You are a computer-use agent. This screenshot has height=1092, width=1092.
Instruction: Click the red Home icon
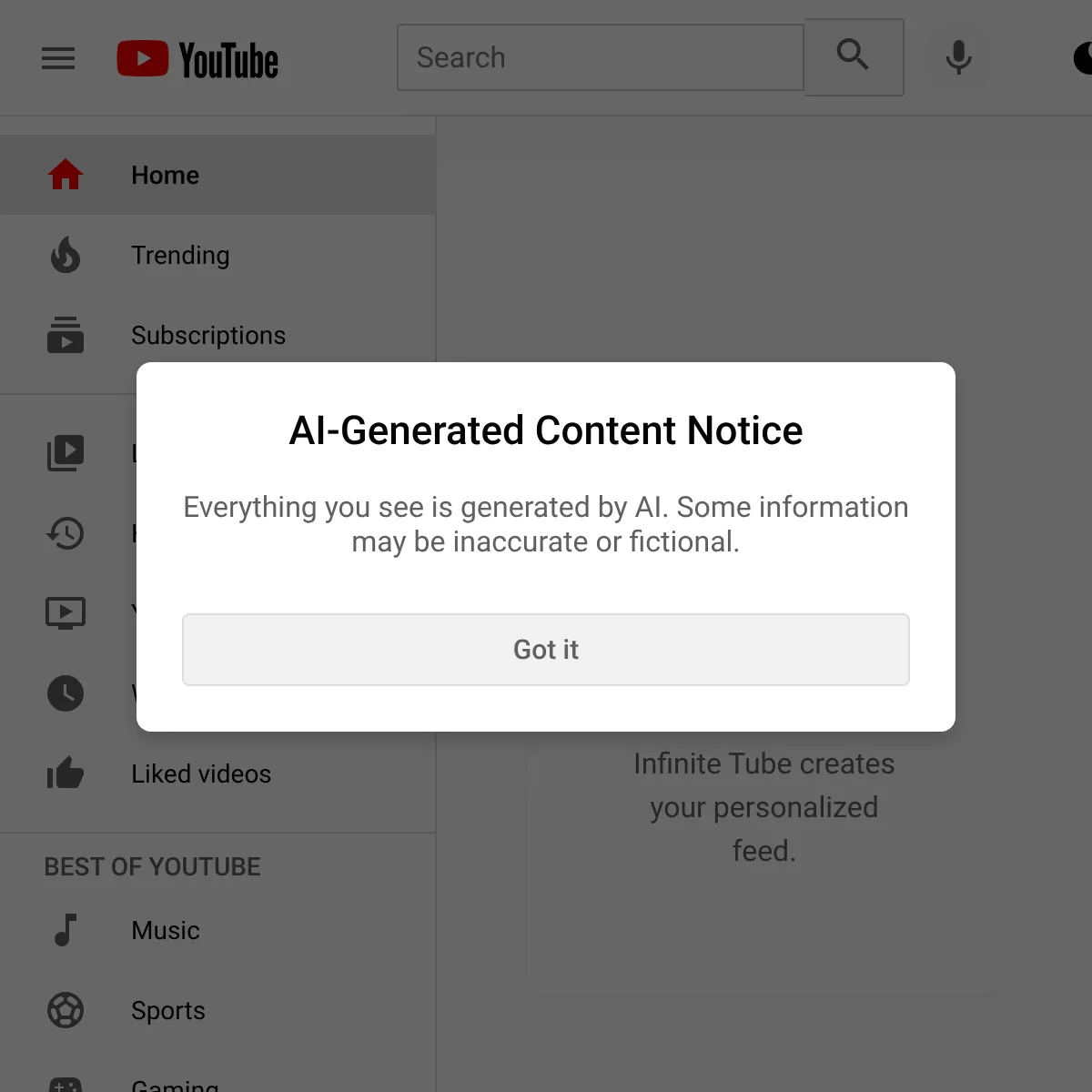[66, 175]
